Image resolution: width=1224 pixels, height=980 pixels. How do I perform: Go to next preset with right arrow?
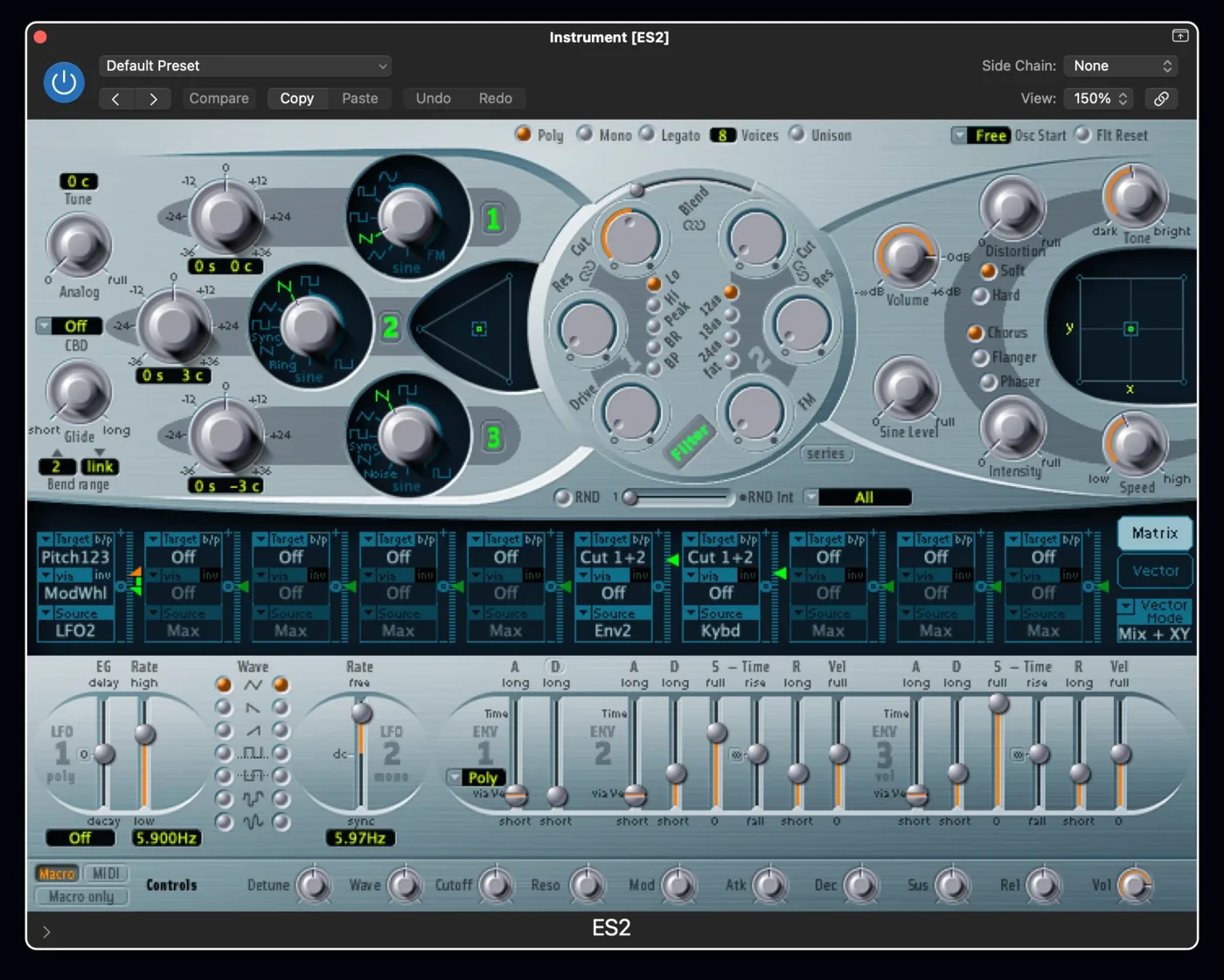[153, 99]
